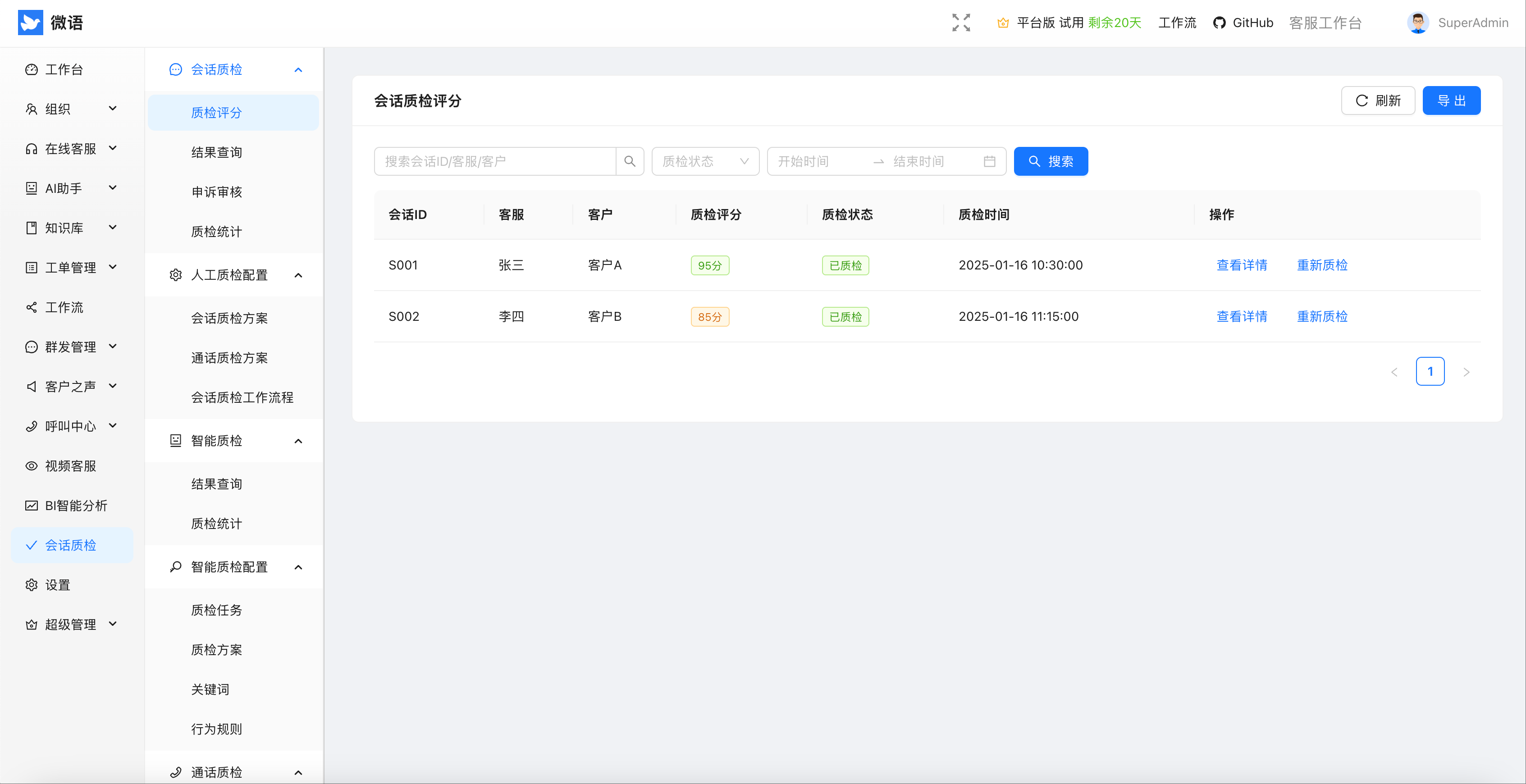Click the 搜索会话ID/客服/客户 input field

coord(495,161)
